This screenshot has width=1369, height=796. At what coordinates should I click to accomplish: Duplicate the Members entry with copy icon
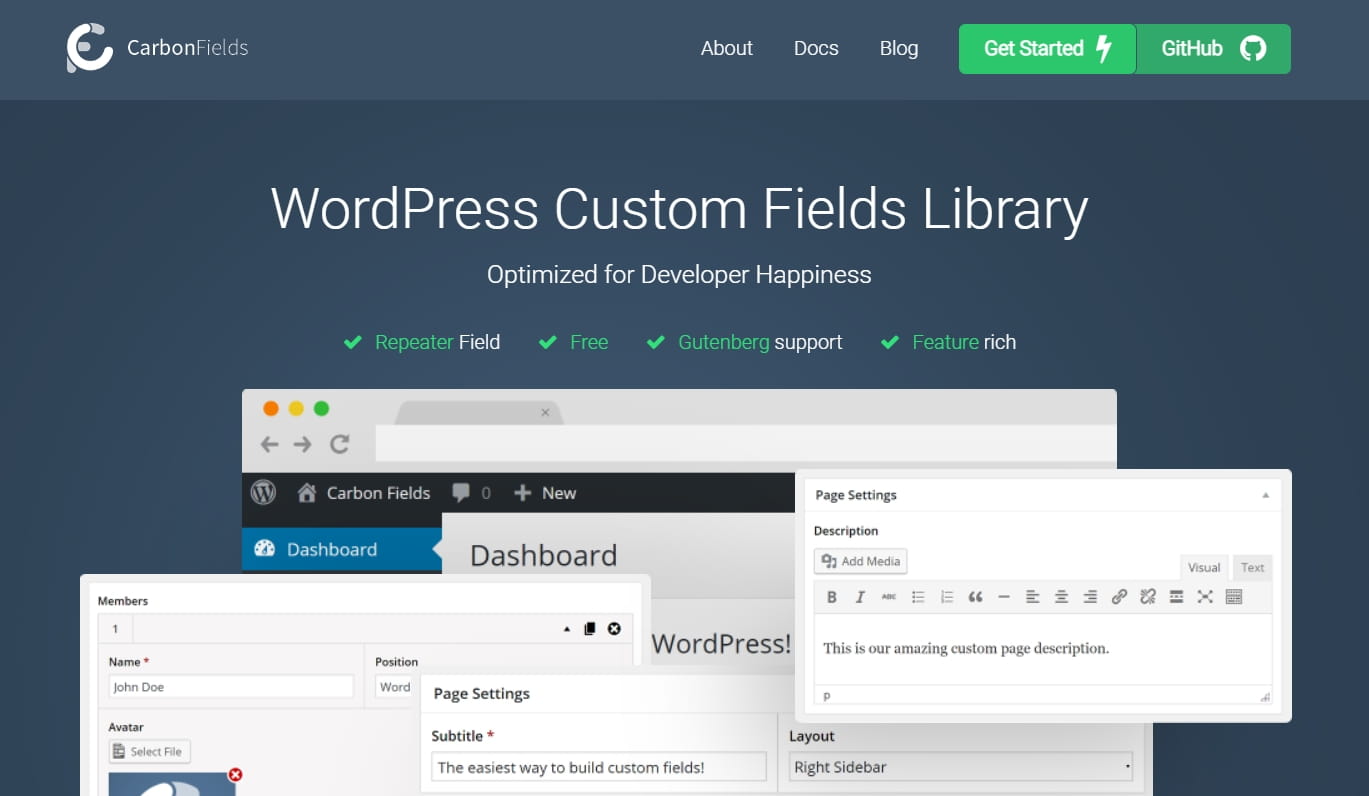[x=590, y=629]
